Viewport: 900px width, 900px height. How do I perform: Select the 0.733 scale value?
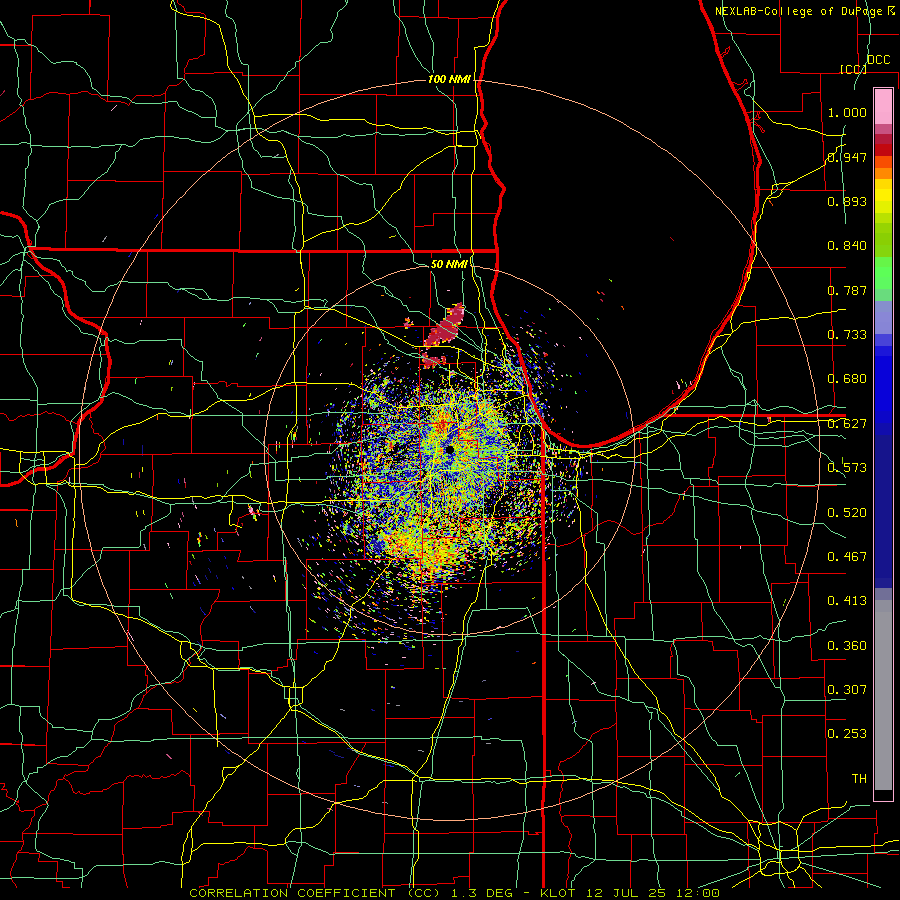coord(847,335)
